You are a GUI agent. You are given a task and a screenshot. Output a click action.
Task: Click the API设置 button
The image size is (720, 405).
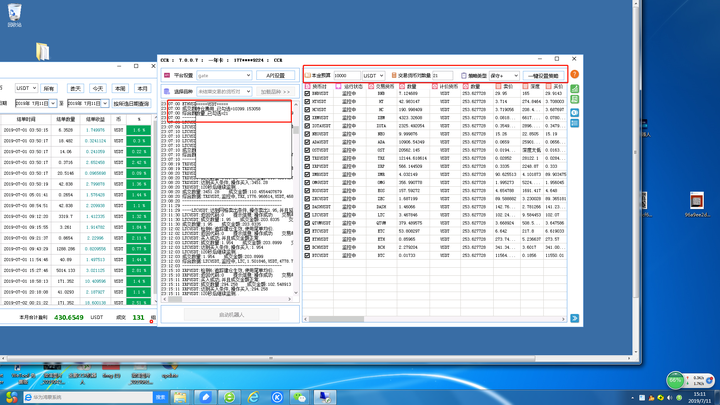tap(276, 75)
